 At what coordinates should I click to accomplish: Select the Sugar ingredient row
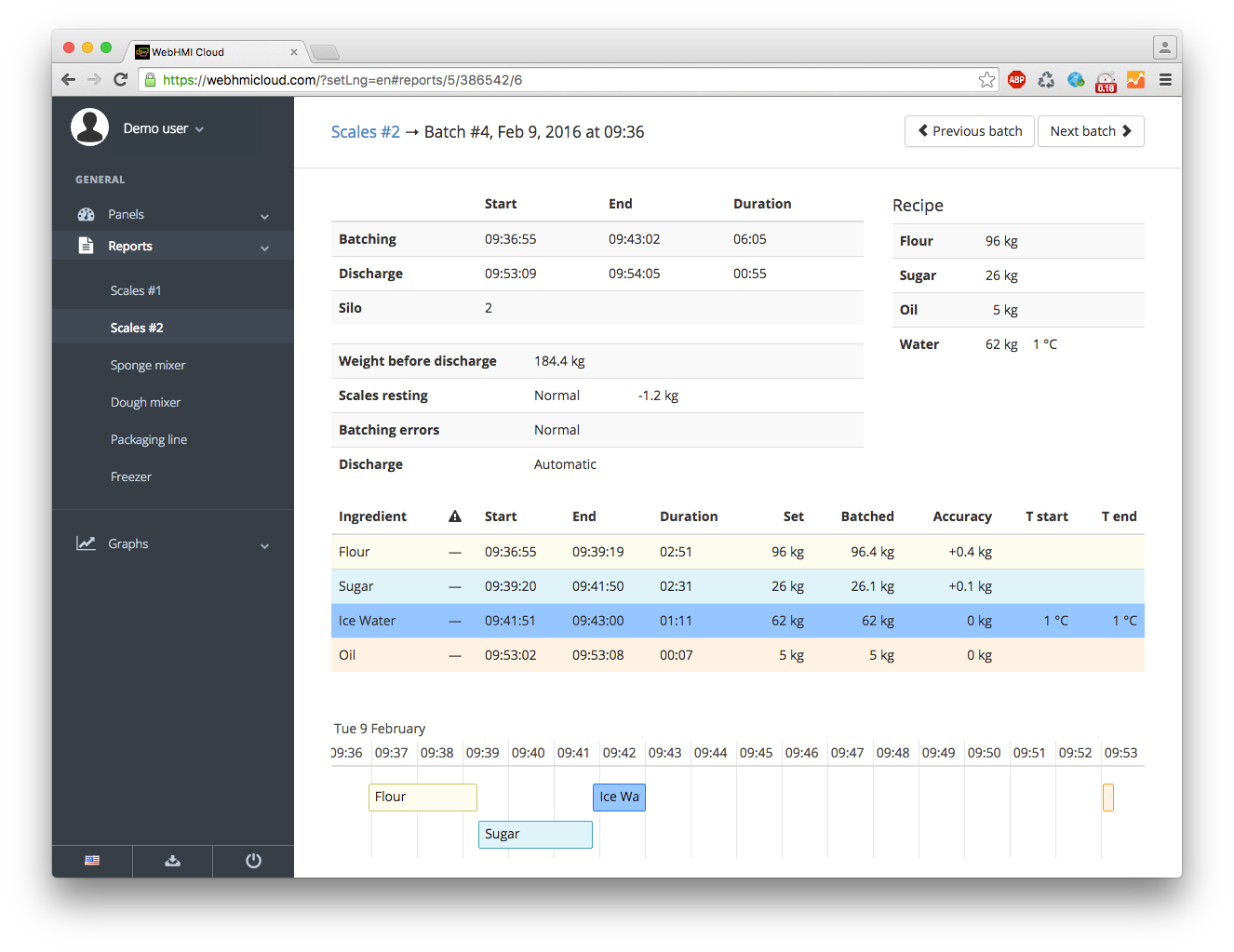pyautogui.click(x=738, y=586)
